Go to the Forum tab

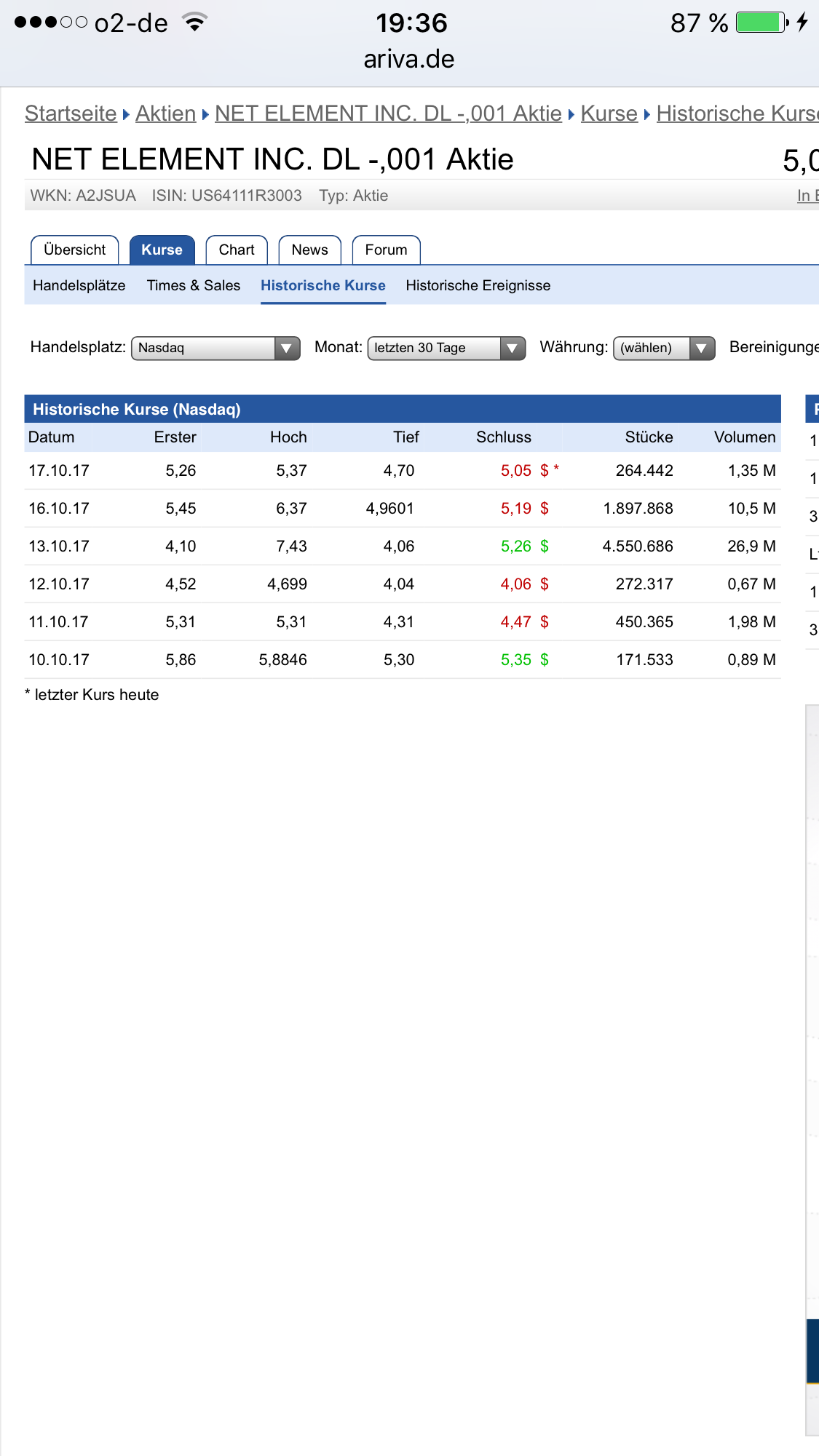click(x=386, y=250)
